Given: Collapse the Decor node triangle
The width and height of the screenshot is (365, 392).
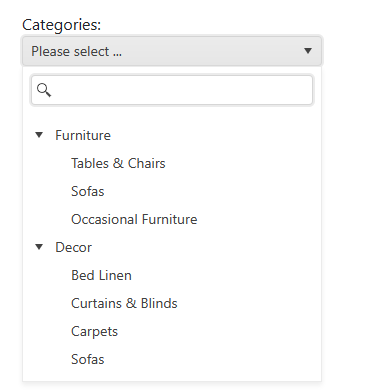Looking at the screenshot, I should 39,247.
